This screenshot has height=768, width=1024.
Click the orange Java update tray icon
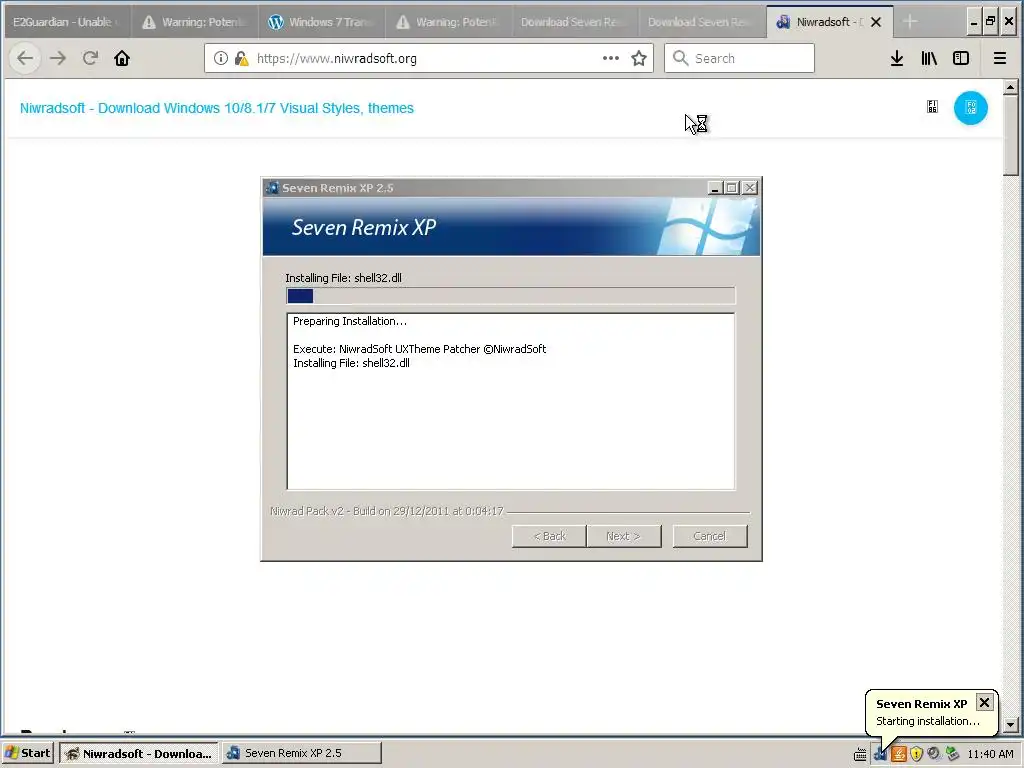pyautogui.click(x=899, y=754)
